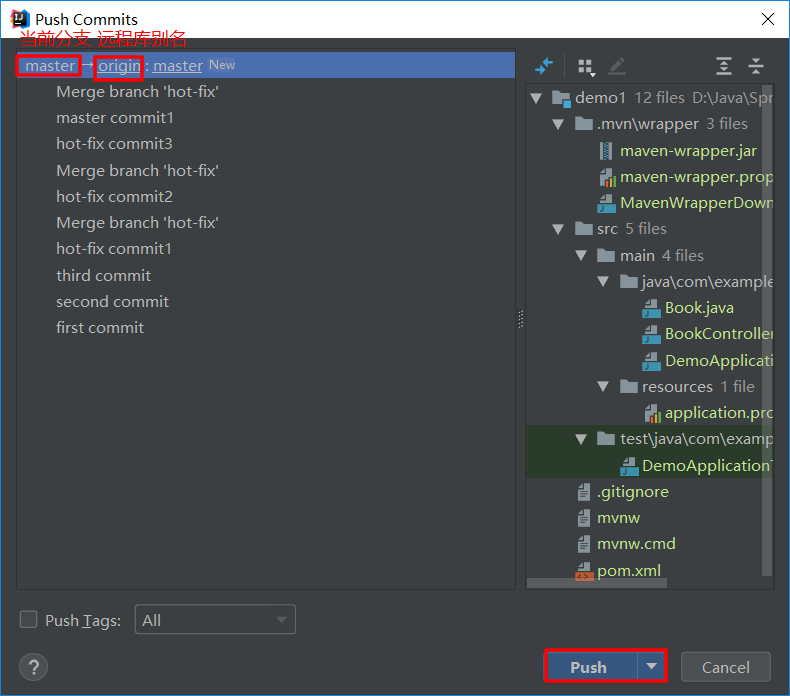
Task: Click the help question mark button
Action: point(34,667)
